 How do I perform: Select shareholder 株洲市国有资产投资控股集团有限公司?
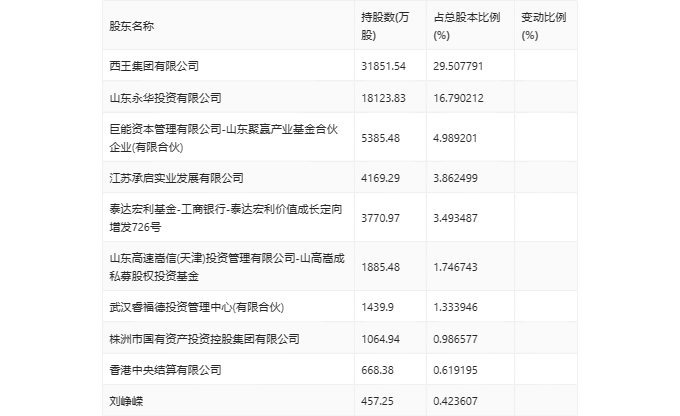(204, 339)
